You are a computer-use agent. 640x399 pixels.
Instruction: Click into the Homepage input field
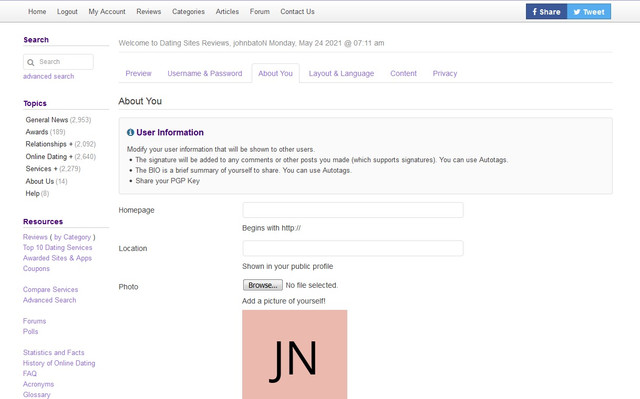point(353,210)
